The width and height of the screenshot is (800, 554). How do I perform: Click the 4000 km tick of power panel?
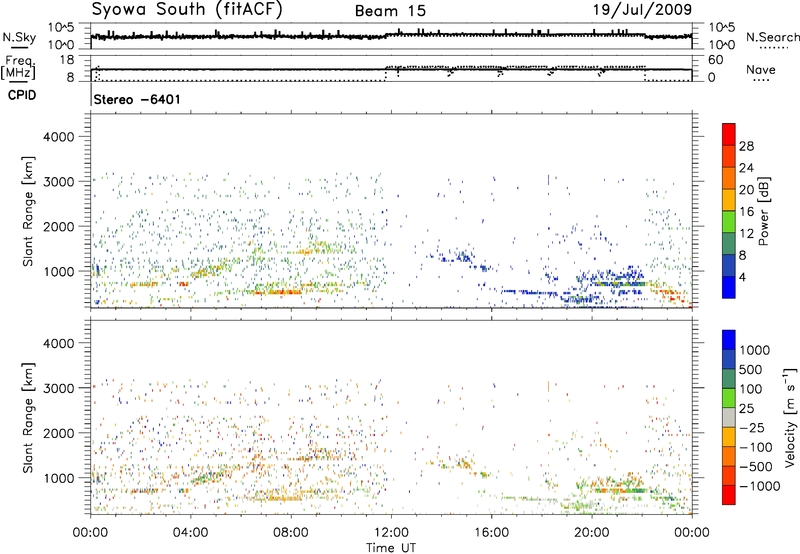[58, 137]
